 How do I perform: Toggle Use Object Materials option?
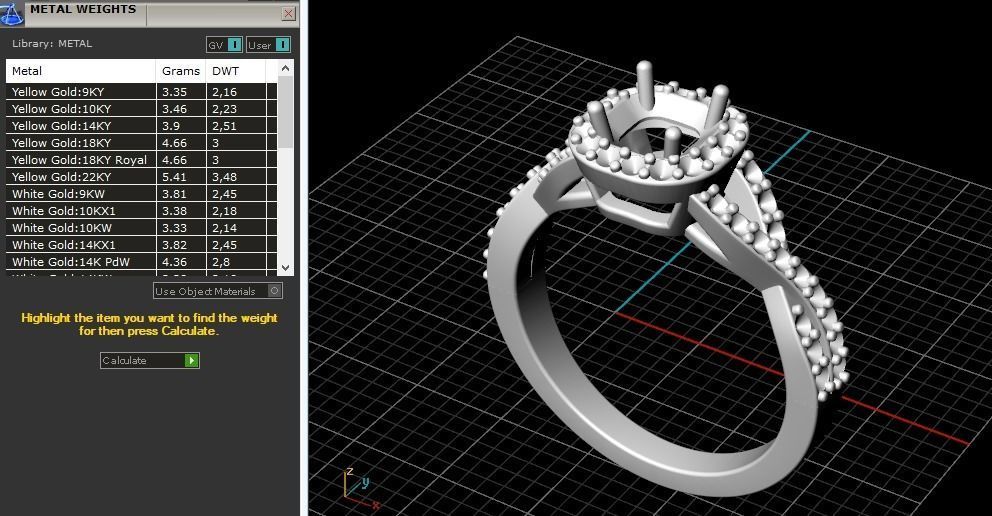tap(218, 291)
